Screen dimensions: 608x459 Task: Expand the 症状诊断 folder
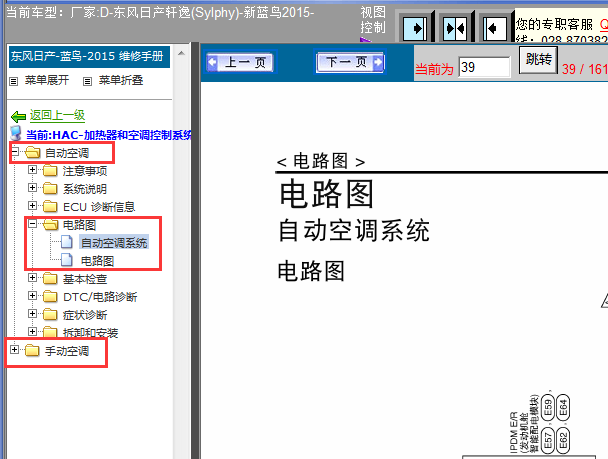coord(33,314)
